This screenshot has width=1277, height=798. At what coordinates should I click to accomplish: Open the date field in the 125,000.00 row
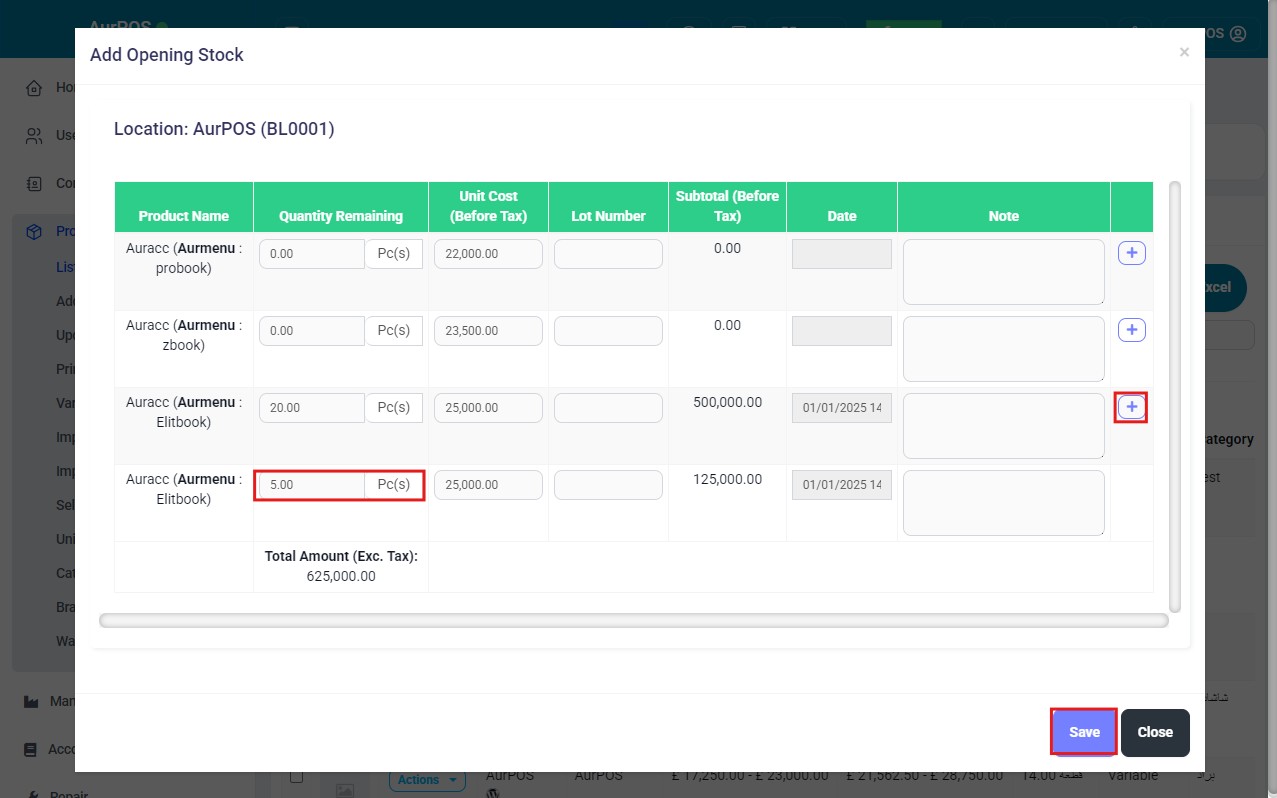click(842, 485)
